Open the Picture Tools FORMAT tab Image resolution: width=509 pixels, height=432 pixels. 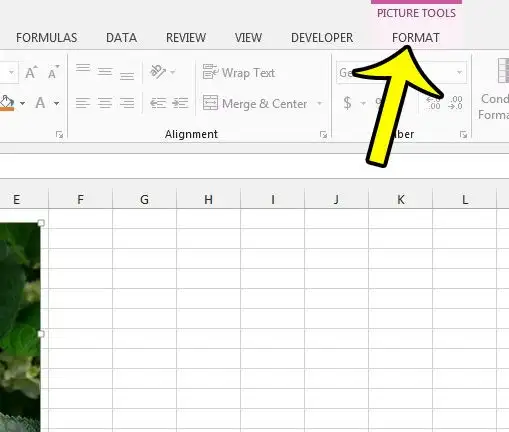pos(416,38)
